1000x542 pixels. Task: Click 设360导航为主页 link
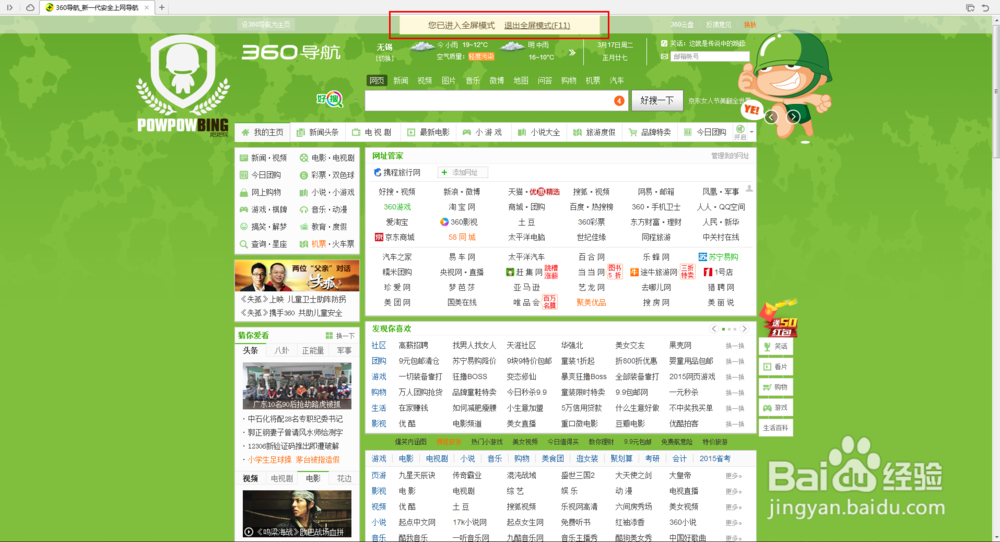tap(265, 25)
